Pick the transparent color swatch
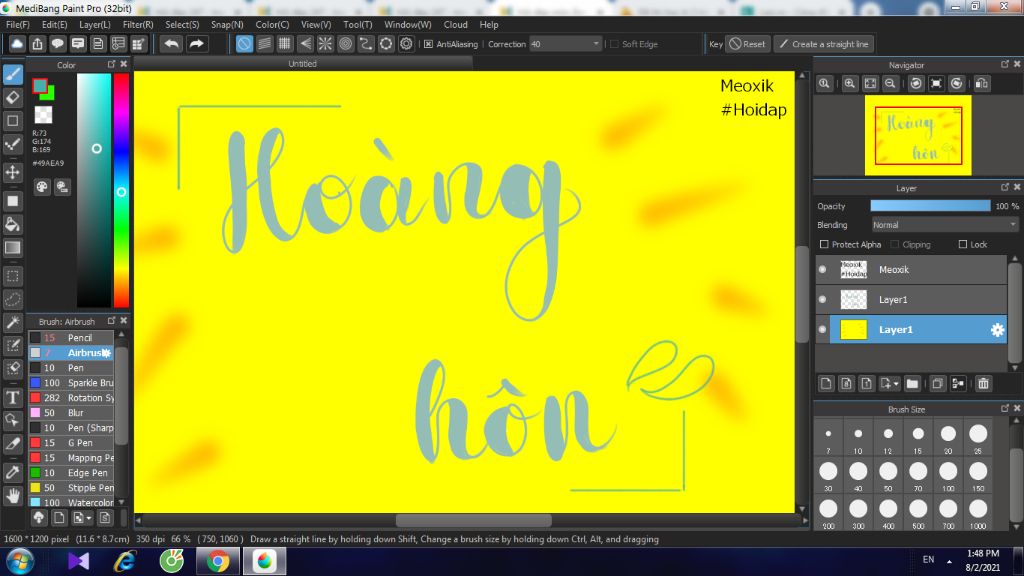Viewport: 1024px width, 576px height. click(43, 115)
